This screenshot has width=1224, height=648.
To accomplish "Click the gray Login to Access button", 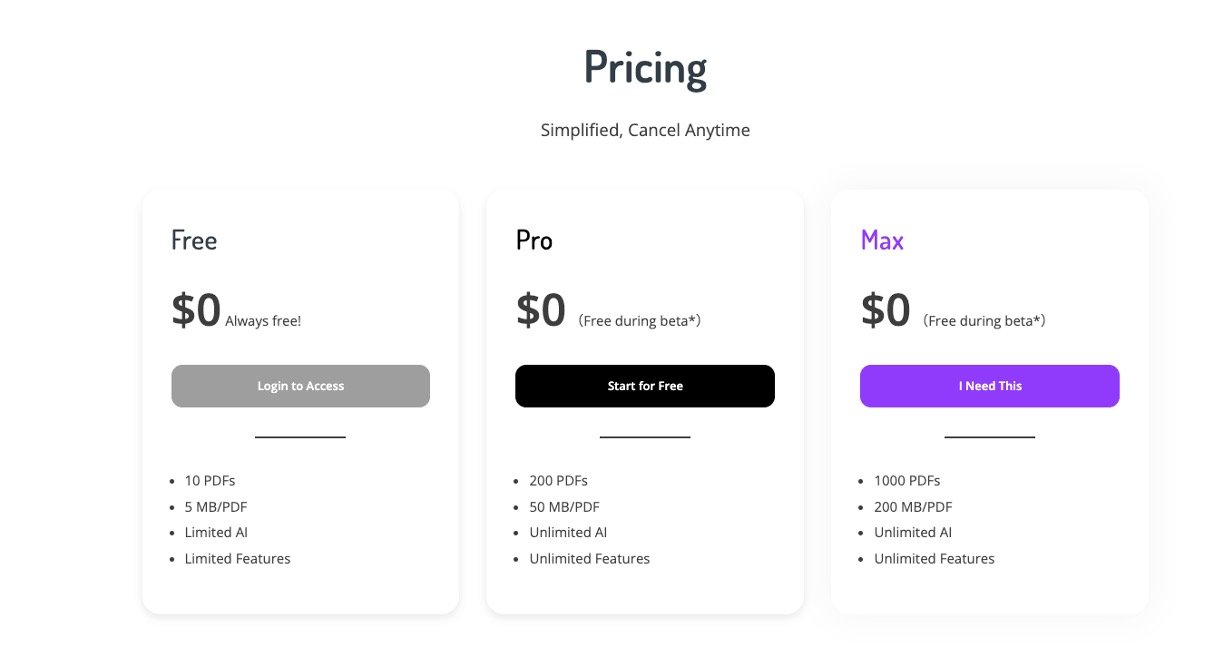I will point(300,386).
